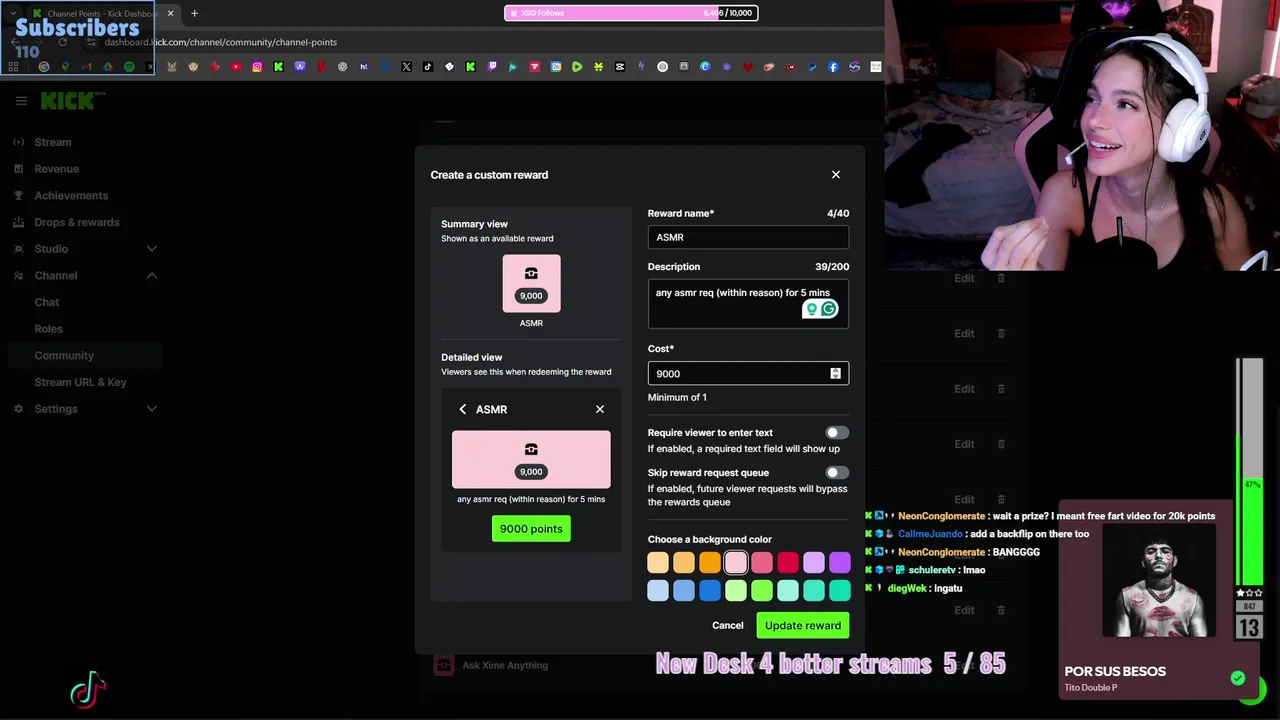Choose the bright green background color swatch
1280x720 pixels.
click(762, 591)
